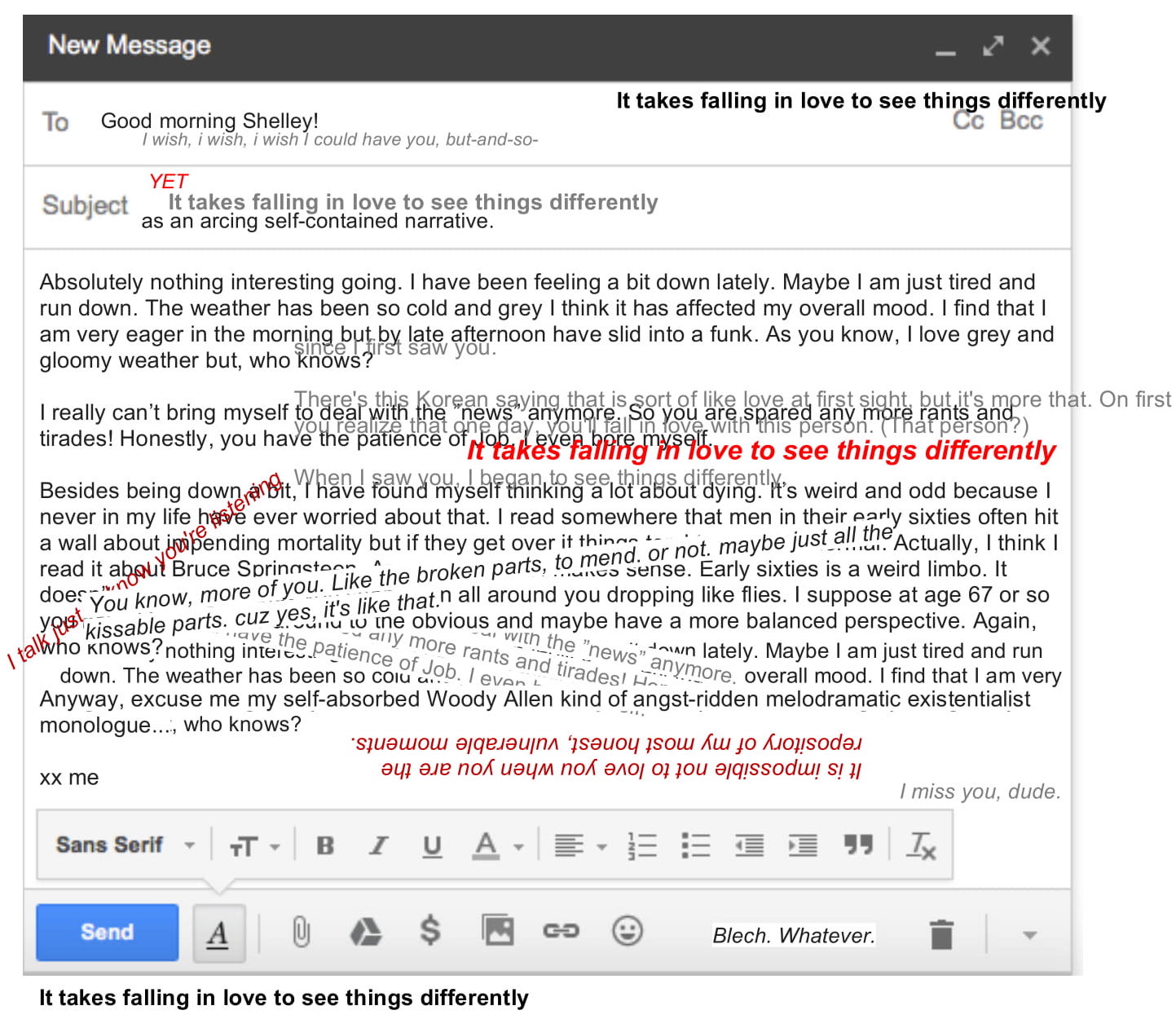1176x1019 pixels.
Task: Insert a numbered list
Action: 642,845
